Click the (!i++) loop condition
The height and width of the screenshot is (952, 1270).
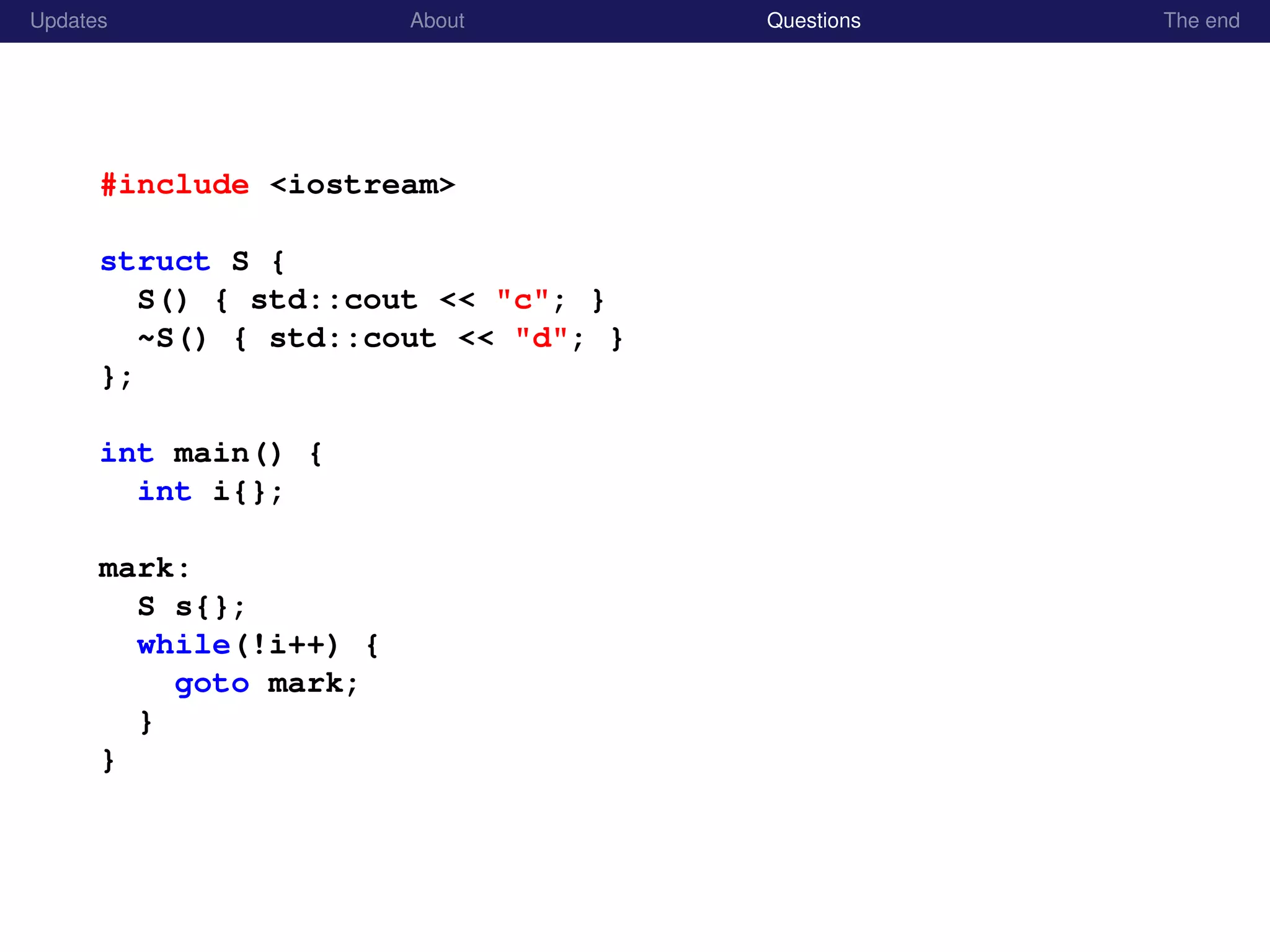287,645
